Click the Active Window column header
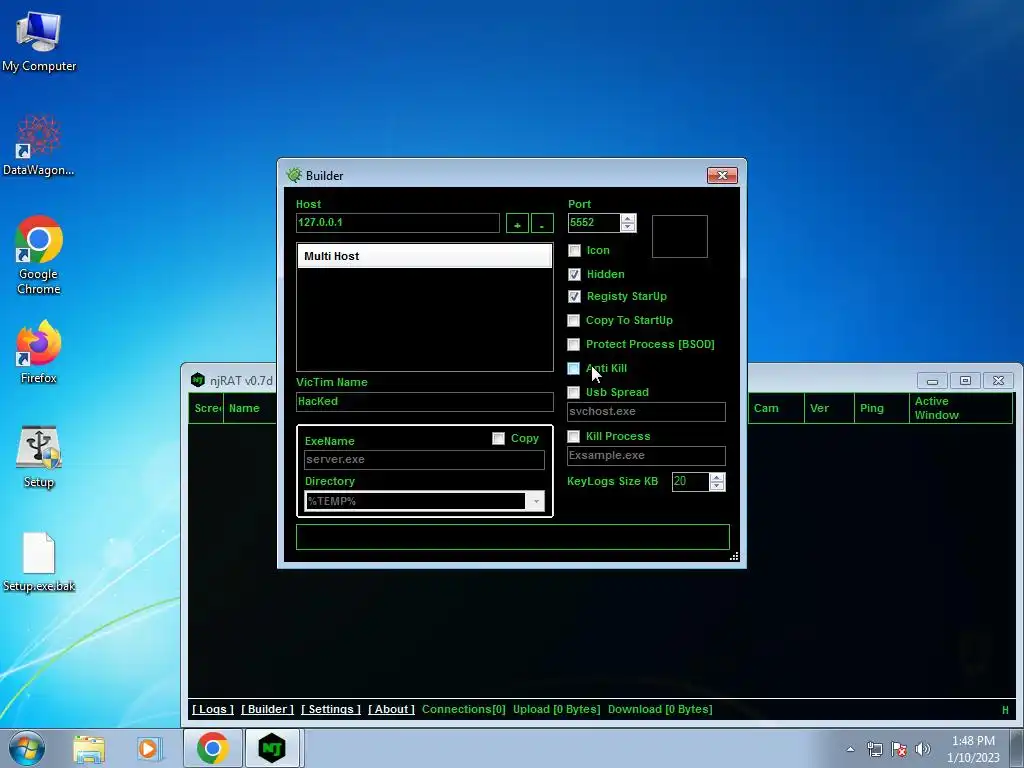This screenshot has width=1024, height=768. 961,408
